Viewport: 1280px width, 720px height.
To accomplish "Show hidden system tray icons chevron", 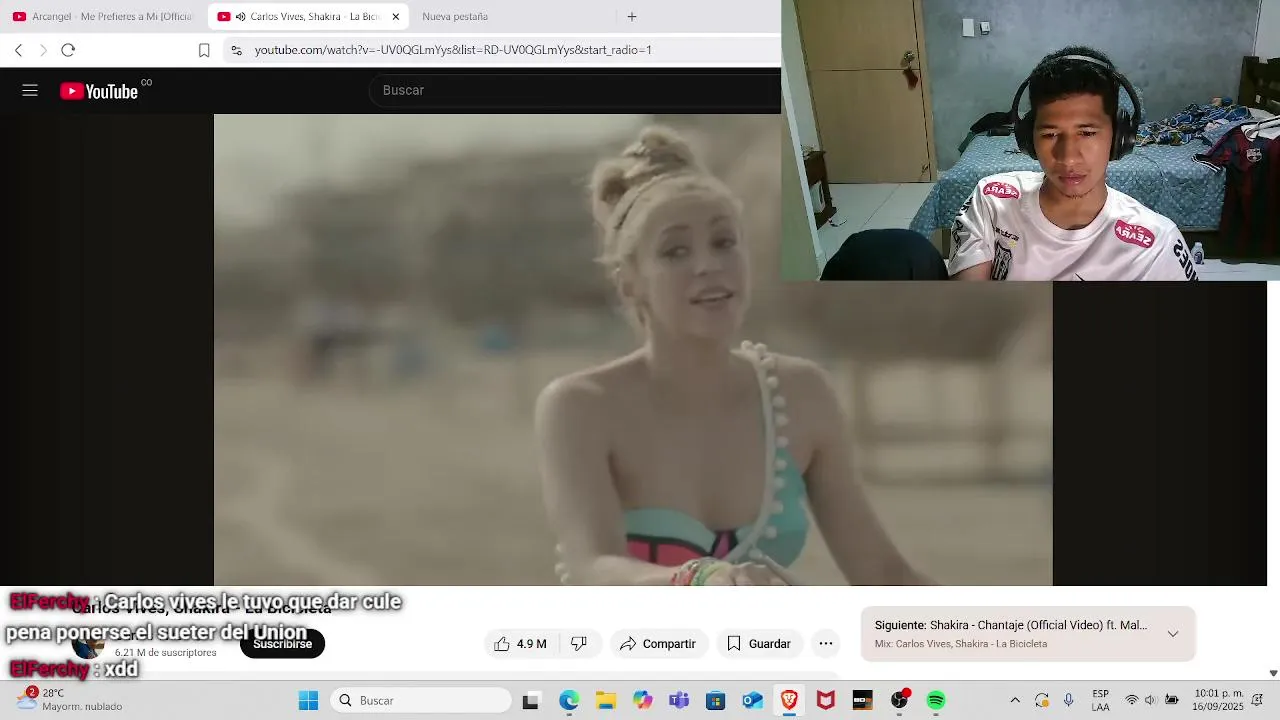I will click(1015, 700).
